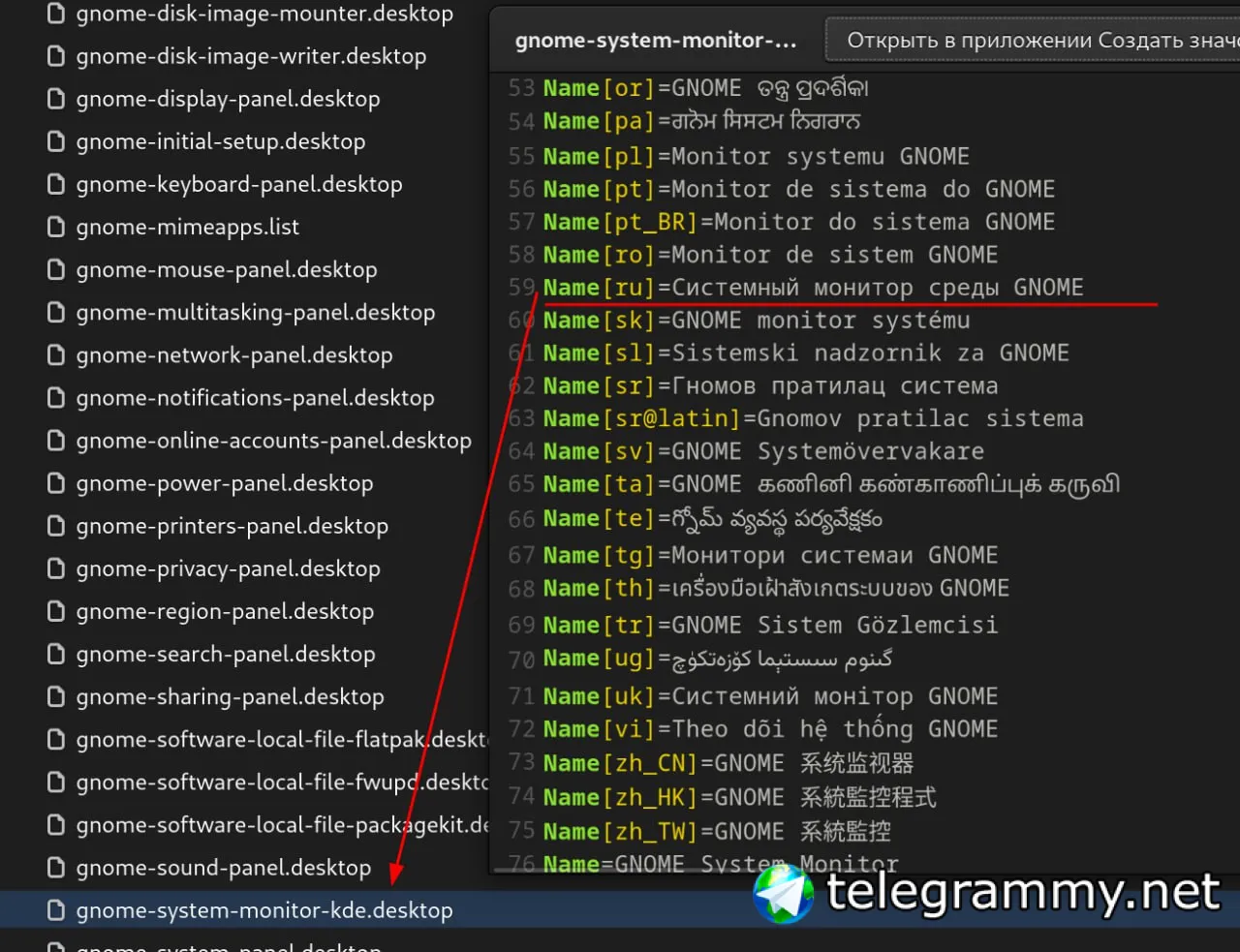
Task: Click the line 'Name[sv]=GNOME Systemövervakare'
Action: [763, 451]
